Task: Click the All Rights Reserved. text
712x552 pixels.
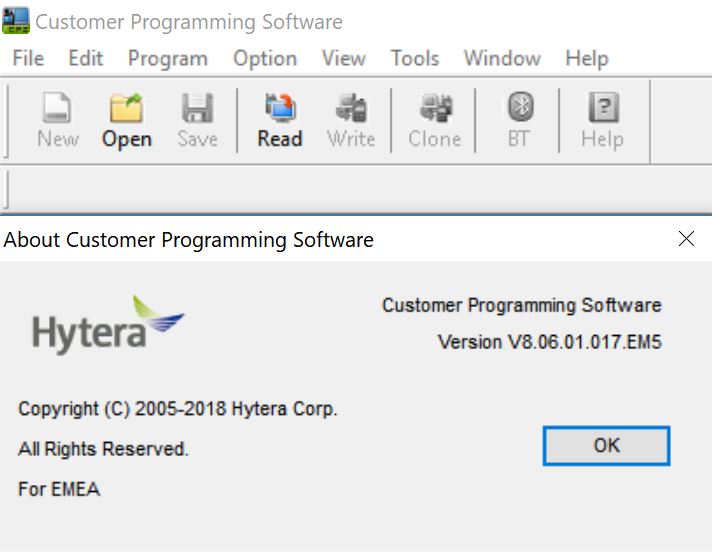Action: coord(103,449)
